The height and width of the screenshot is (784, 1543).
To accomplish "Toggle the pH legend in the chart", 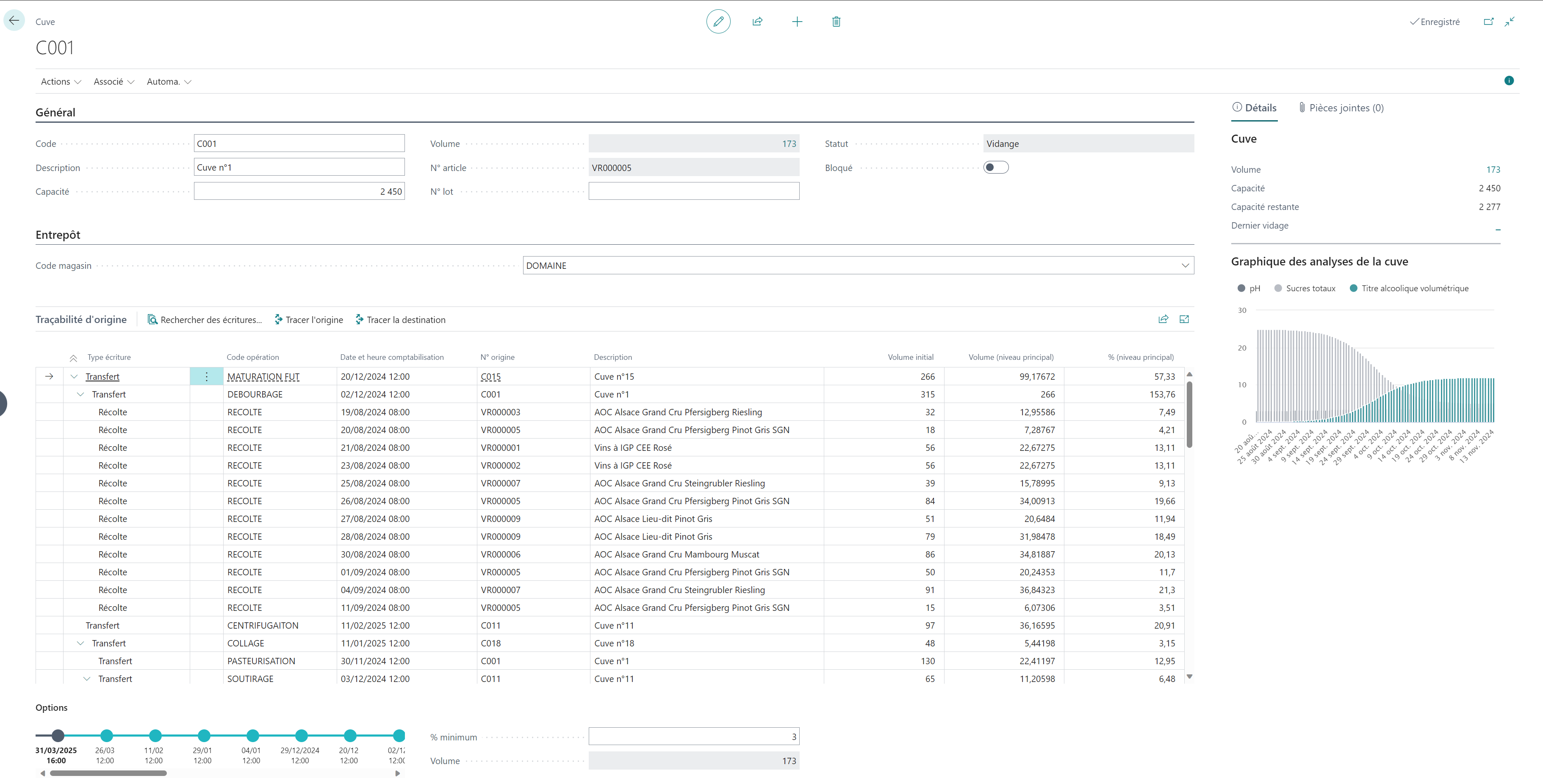I will (x=1248, y=288).
